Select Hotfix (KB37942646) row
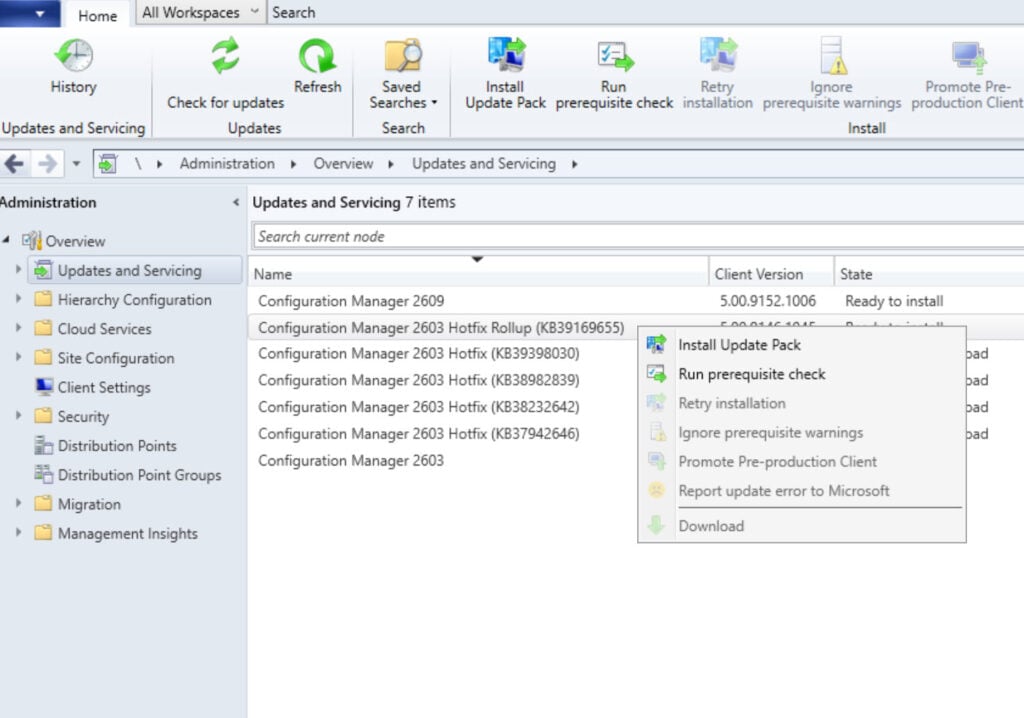 coord(441,434)
